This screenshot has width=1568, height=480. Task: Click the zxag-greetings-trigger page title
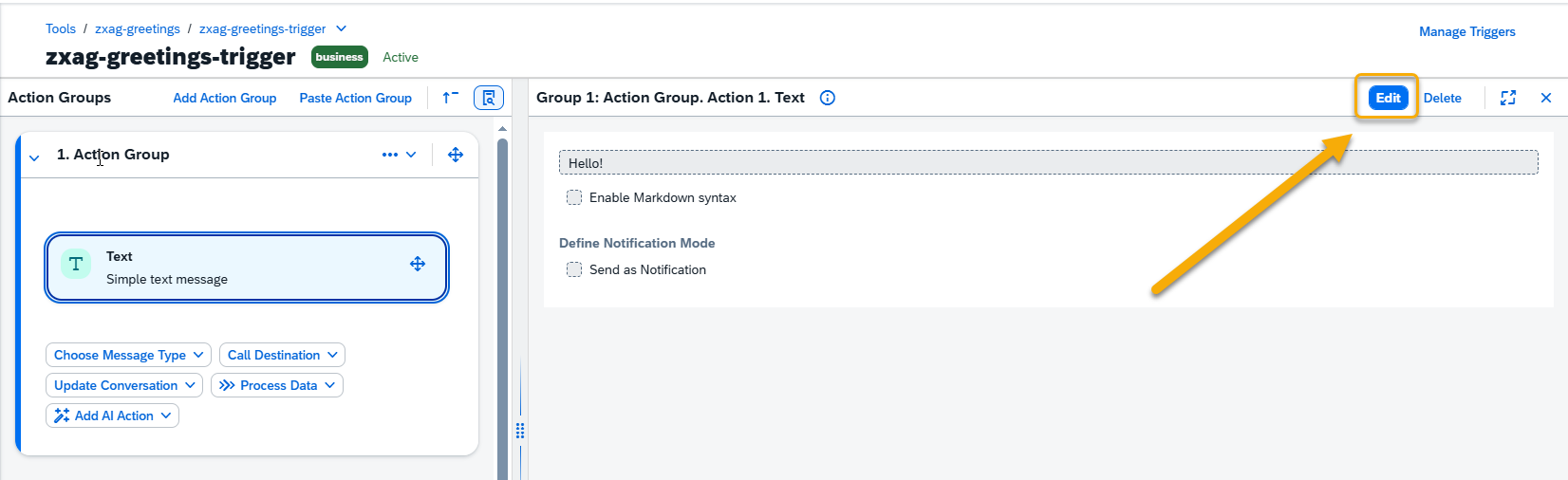coord(171,57)
